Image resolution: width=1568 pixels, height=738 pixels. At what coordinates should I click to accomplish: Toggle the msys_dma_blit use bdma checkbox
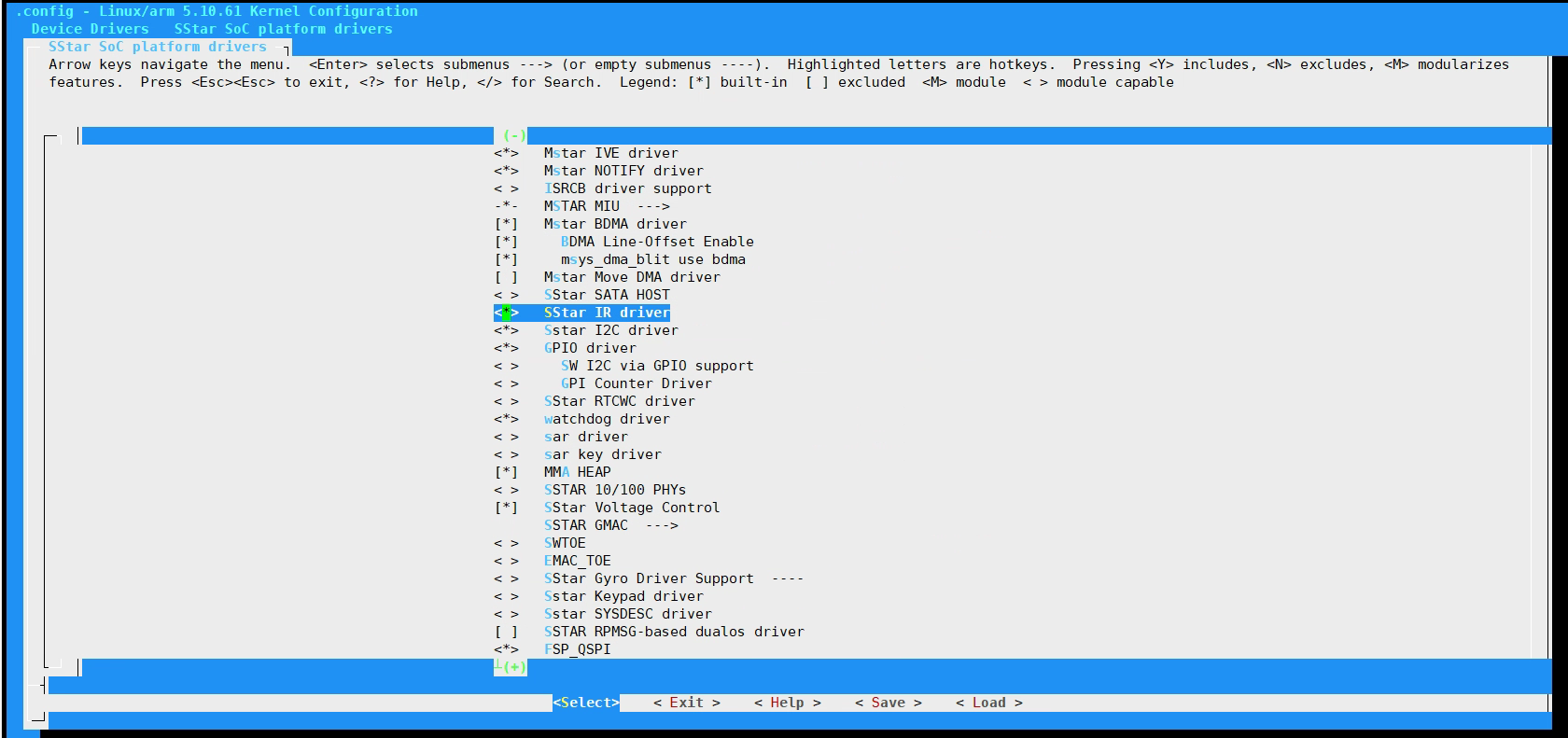(506, 259)
